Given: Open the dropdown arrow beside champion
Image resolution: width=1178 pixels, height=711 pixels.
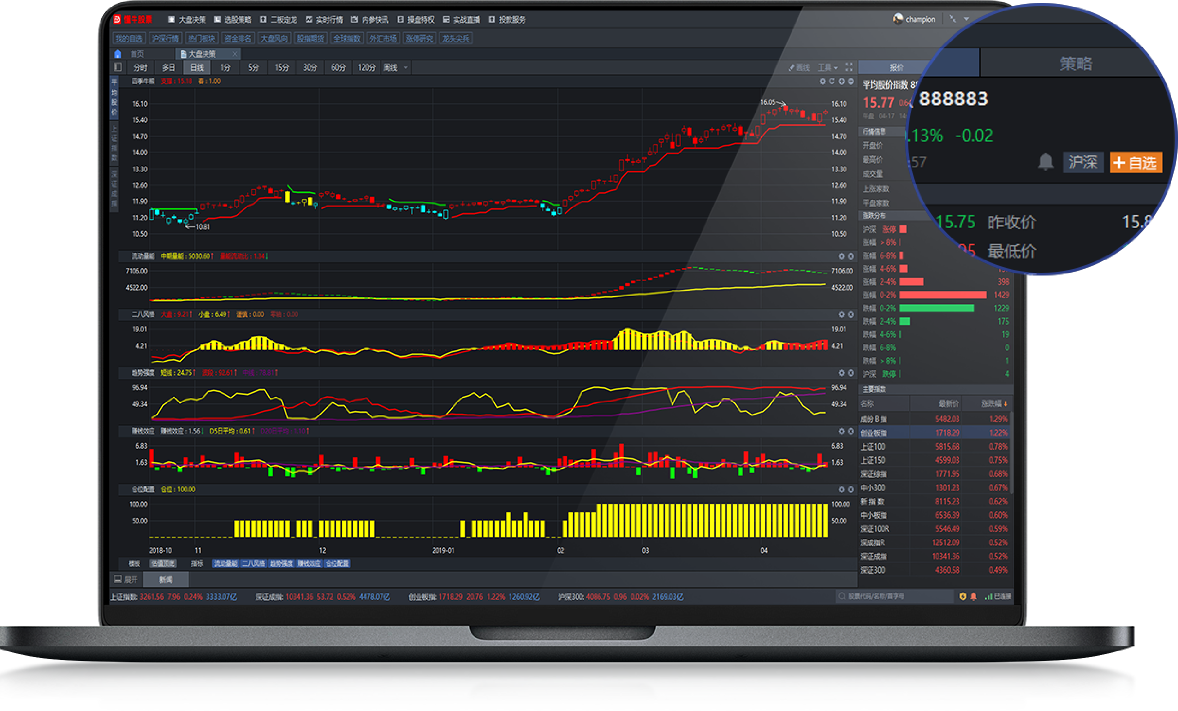Looking at the screenshot, I should [966, 19].
